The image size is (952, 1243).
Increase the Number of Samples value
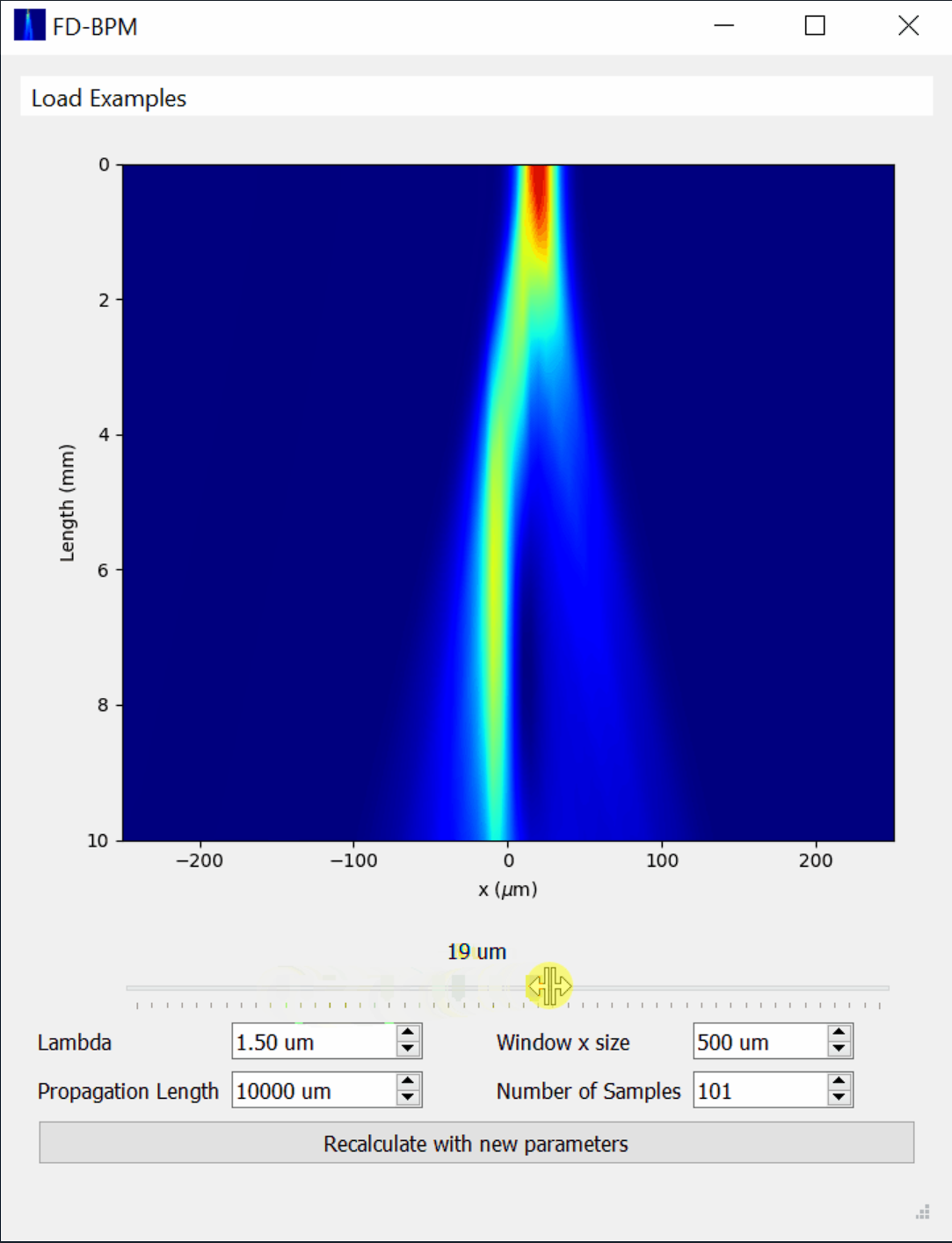pyautogui.click(x=837, y=1083)
